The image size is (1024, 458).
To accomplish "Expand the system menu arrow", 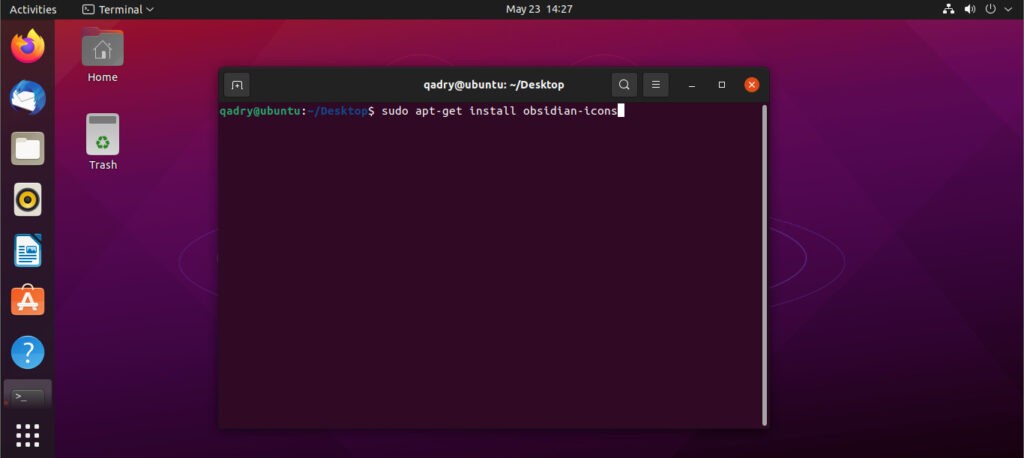I will [x=1007, y=9].
